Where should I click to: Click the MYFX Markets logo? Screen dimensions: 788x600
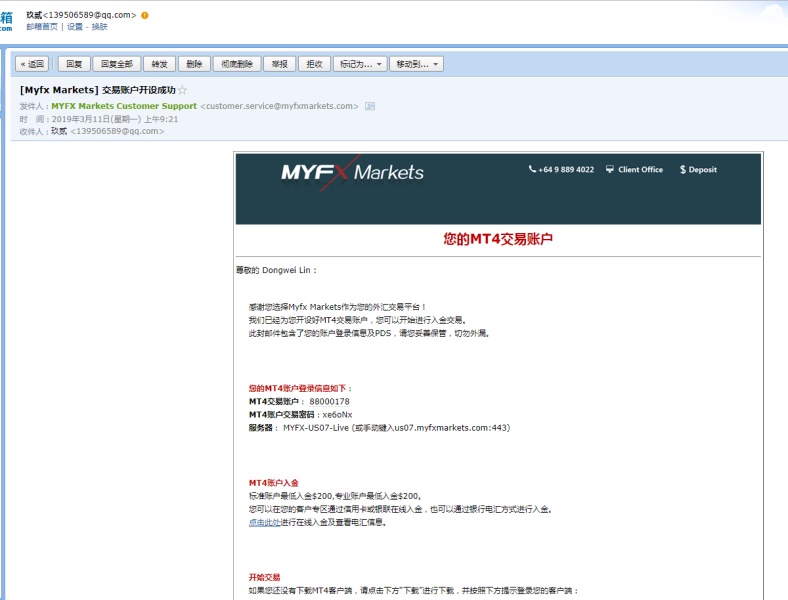(x=352, y=171)
